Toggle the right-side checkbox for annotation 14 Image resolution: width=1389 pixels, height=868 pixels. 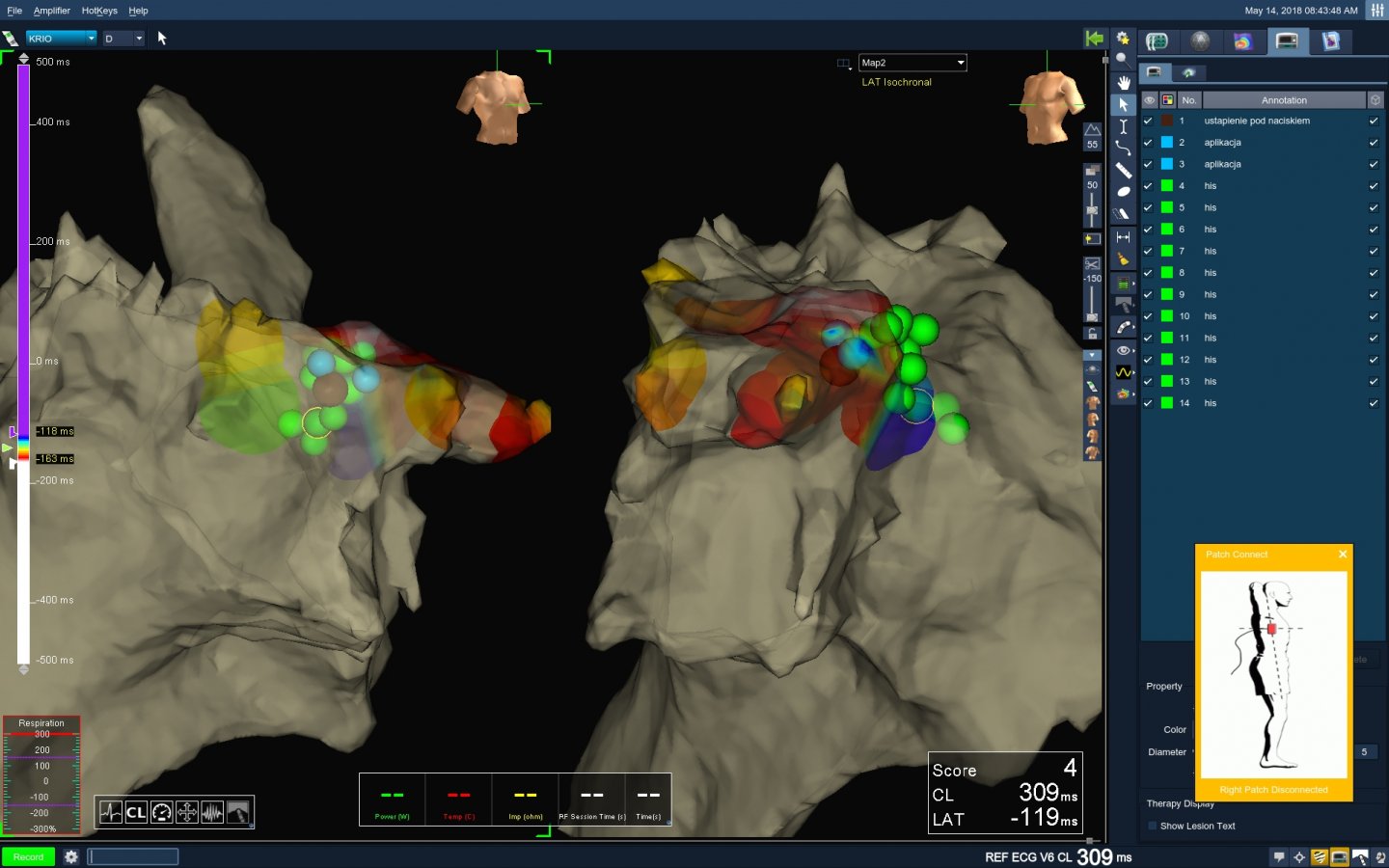[x=1374, y=403]
